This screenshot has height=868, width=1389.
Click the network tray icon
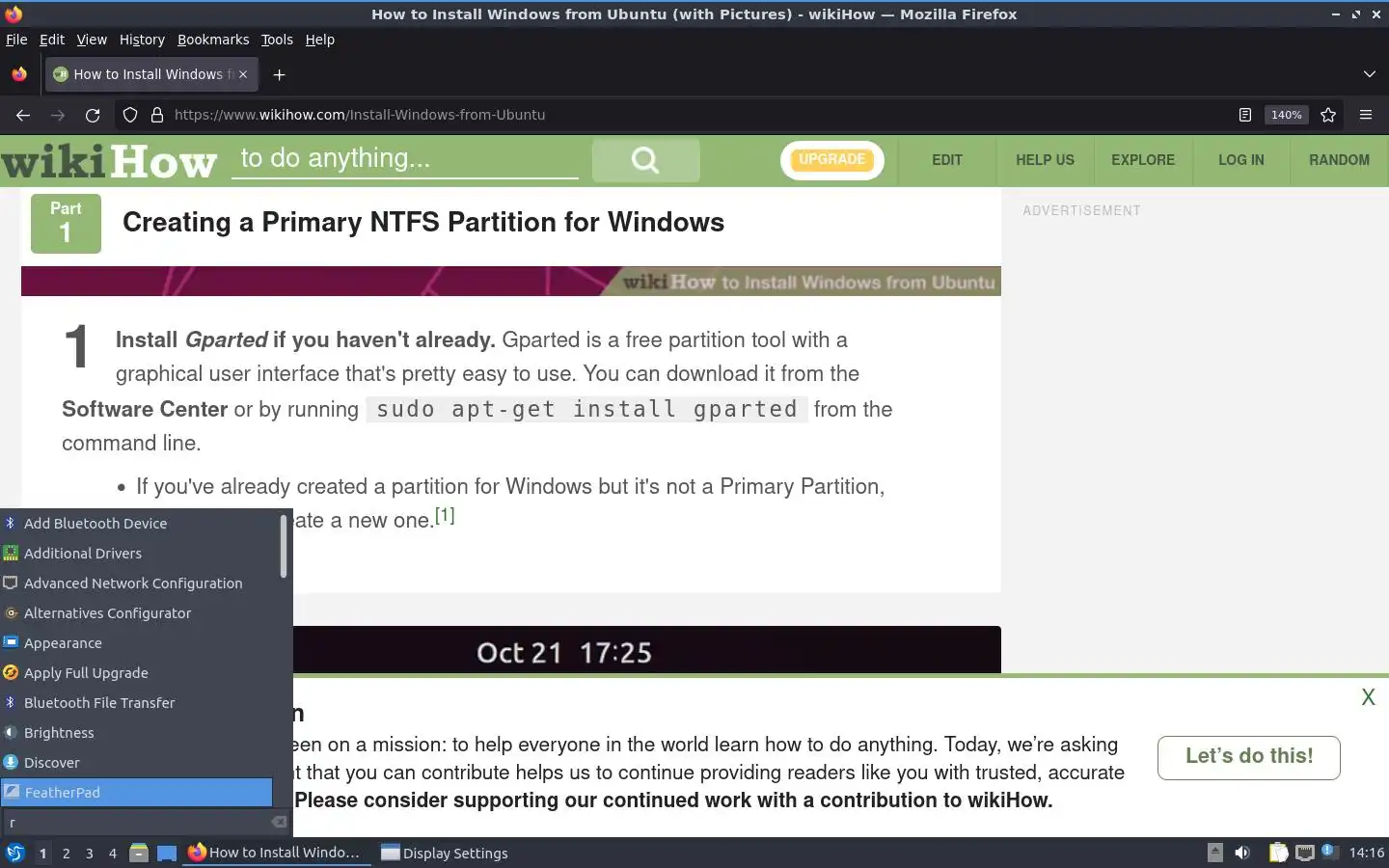1304,853
